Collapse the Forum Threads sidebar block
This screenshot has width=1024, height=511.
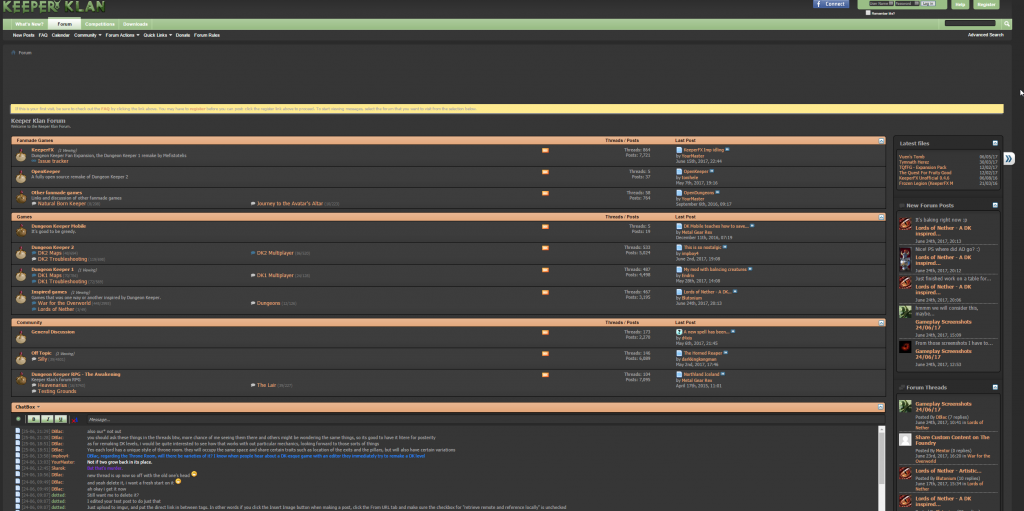click(995, 387)
